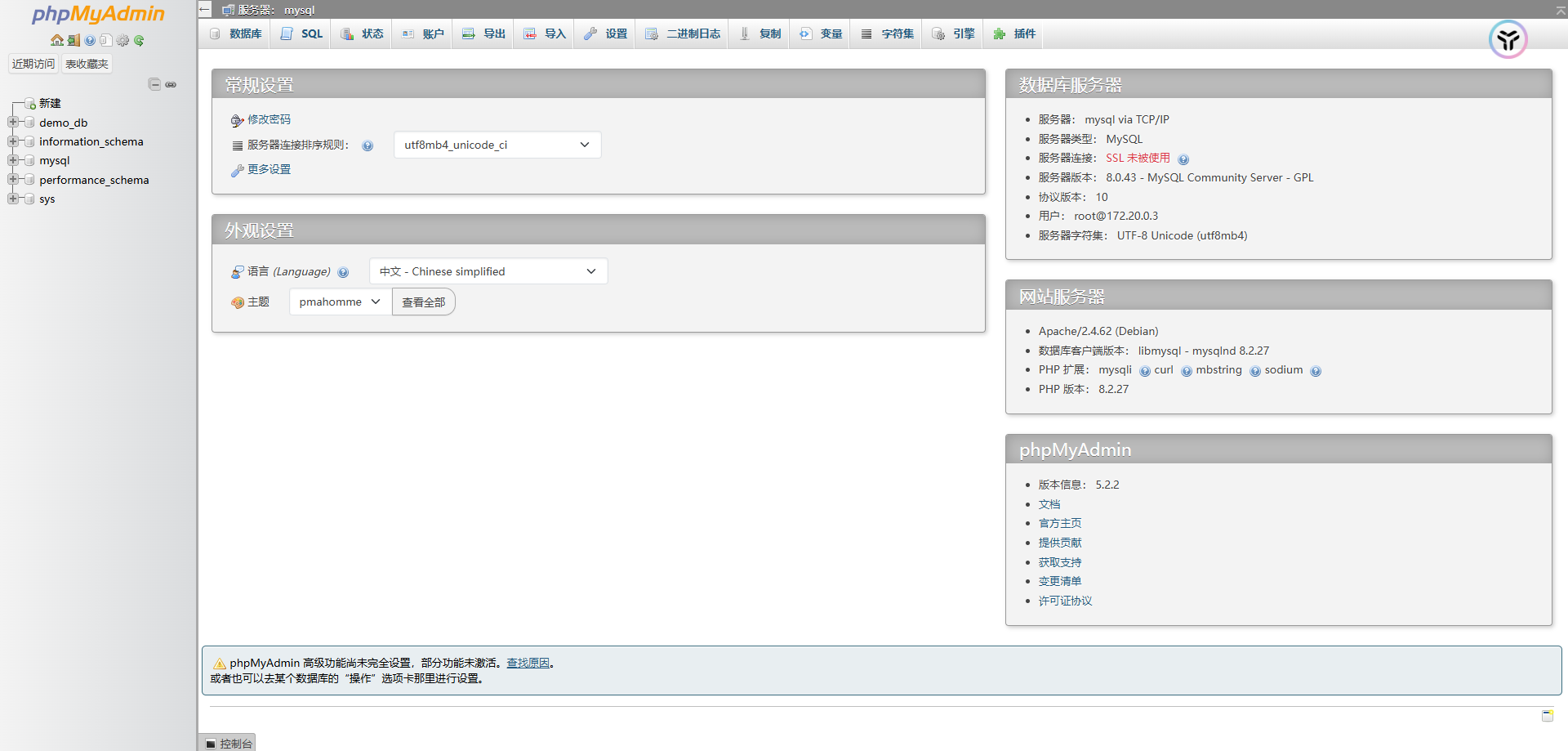The width and height of the screenshot is (1568, 751).
Task: Click the new database icon beside 新建
Action: [x=30, y=104]
